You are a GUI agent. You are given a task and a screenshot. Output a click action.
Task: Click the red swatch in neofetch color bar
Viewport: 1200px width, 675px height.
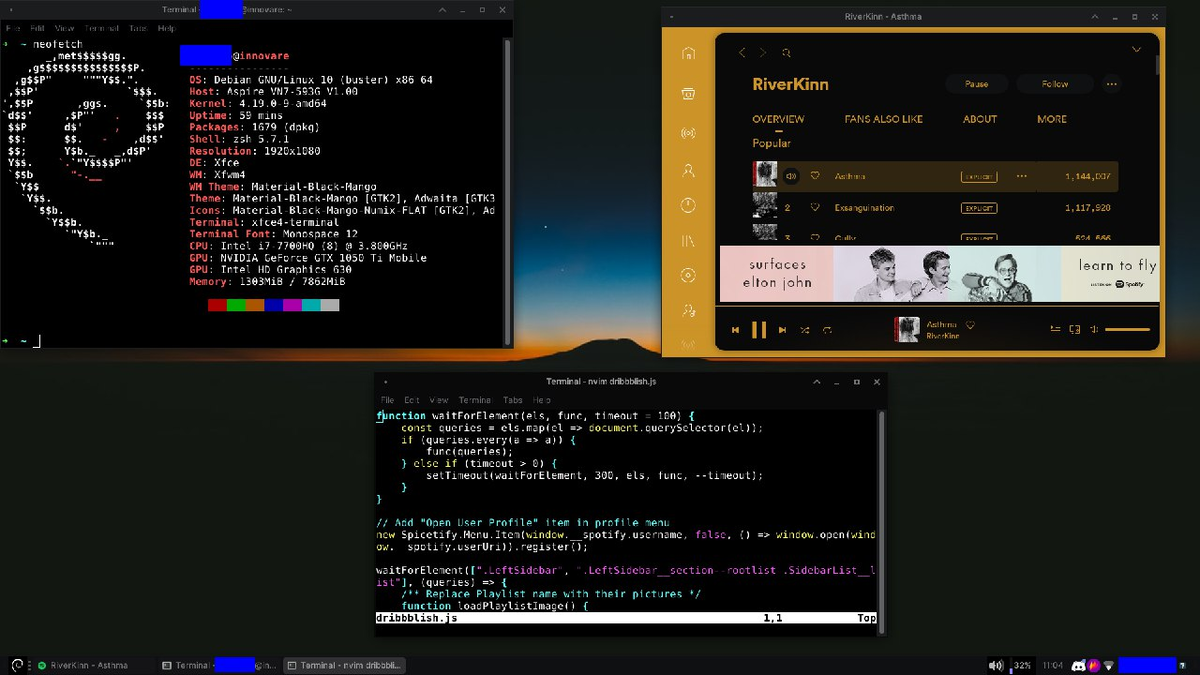pos(217,305)
